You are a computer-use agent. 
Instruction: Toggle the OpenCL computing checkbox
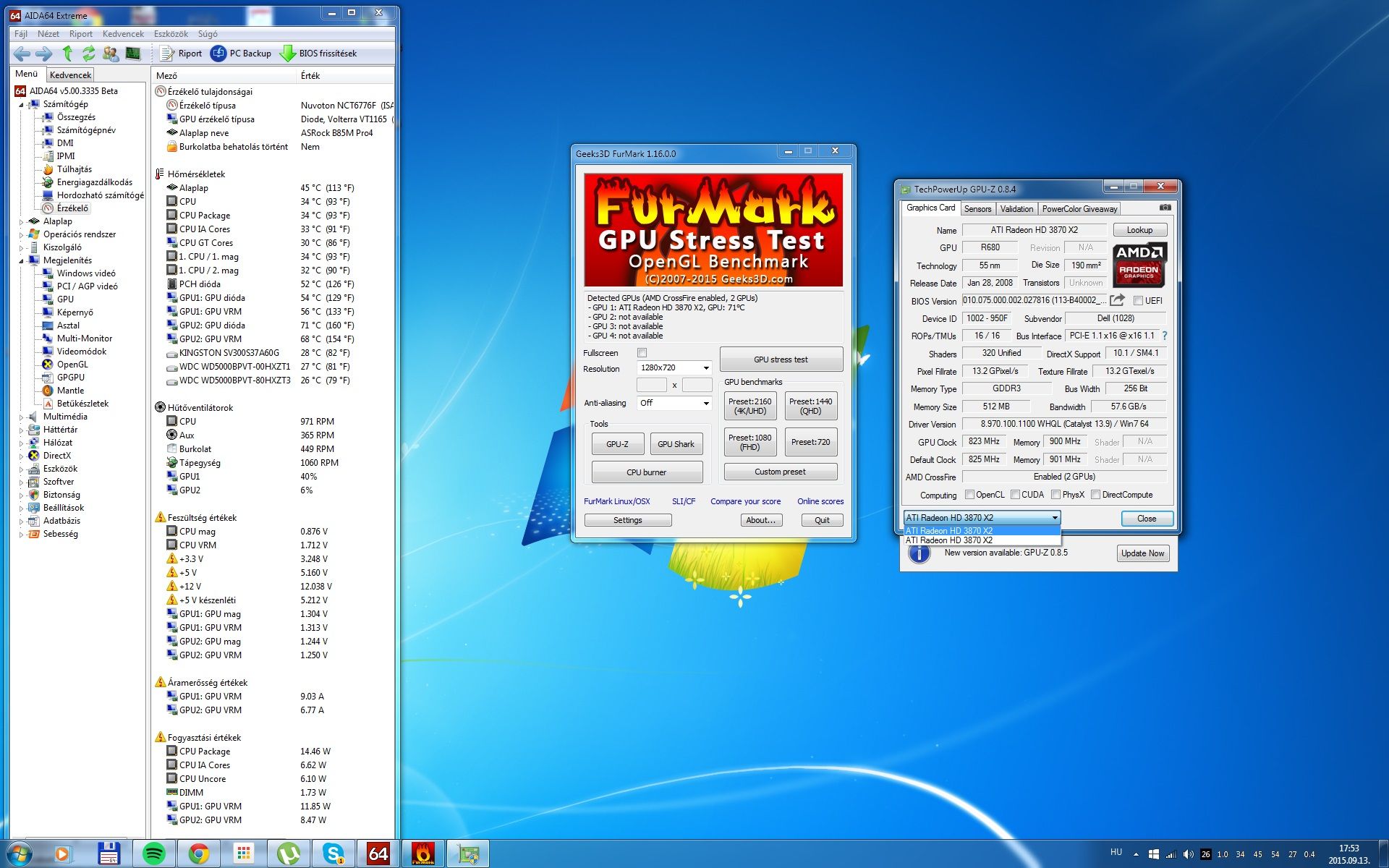click(x=970, y=495)
